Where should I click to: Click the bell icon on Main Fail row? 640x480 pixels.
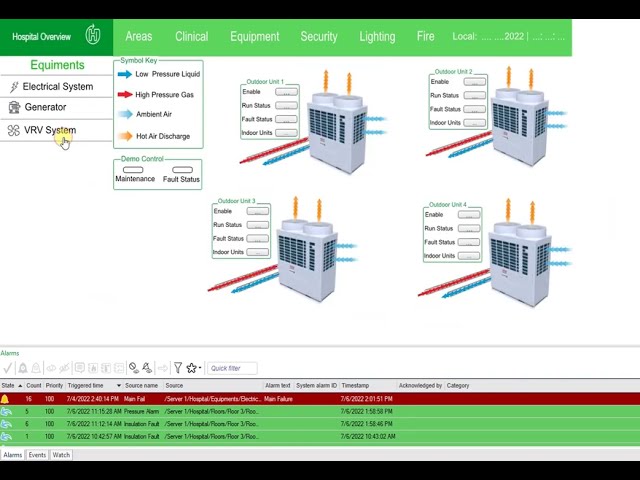pyautogui.click(x=5, y=399)
